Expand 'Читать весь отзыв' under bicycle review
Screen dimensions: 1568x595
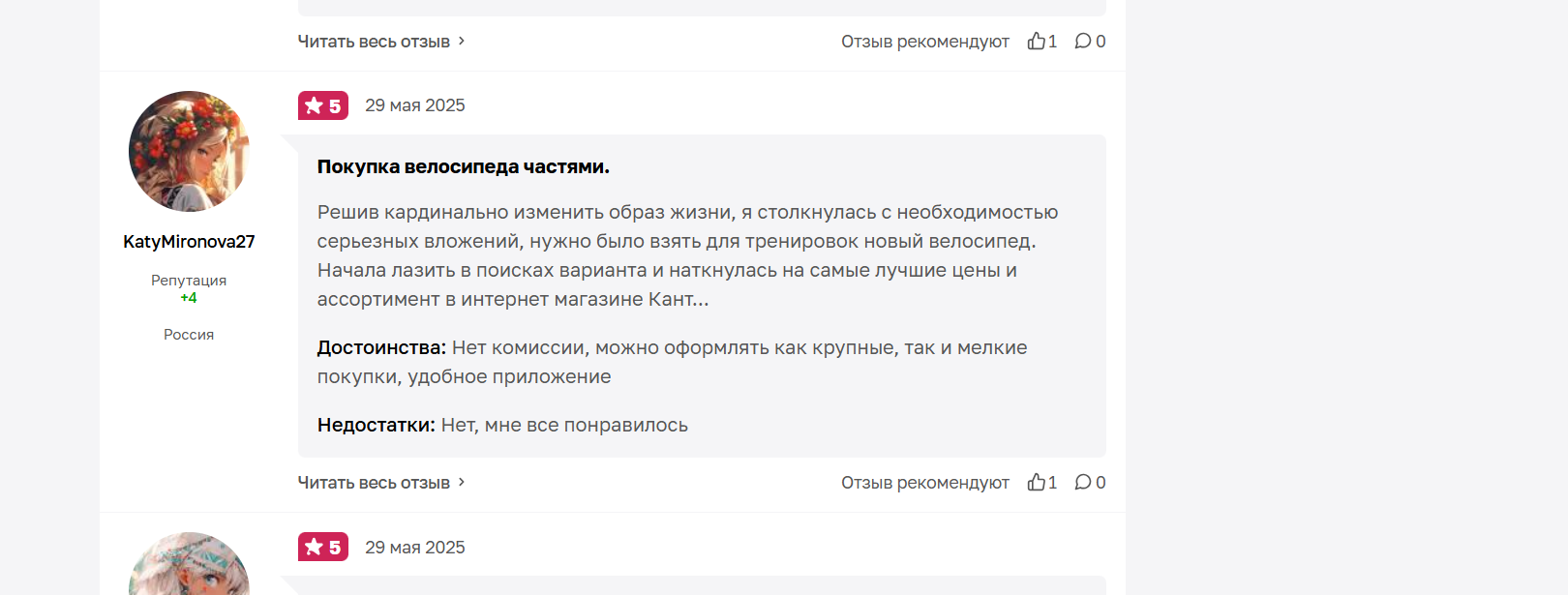click(374, 483)
